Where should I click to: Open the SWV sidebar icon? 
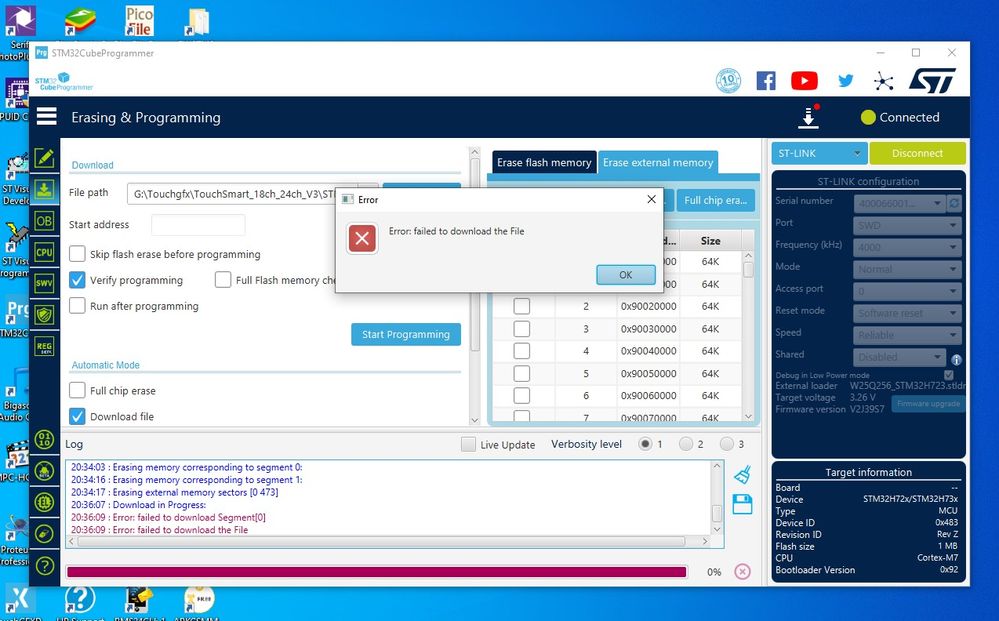(44, 283)
